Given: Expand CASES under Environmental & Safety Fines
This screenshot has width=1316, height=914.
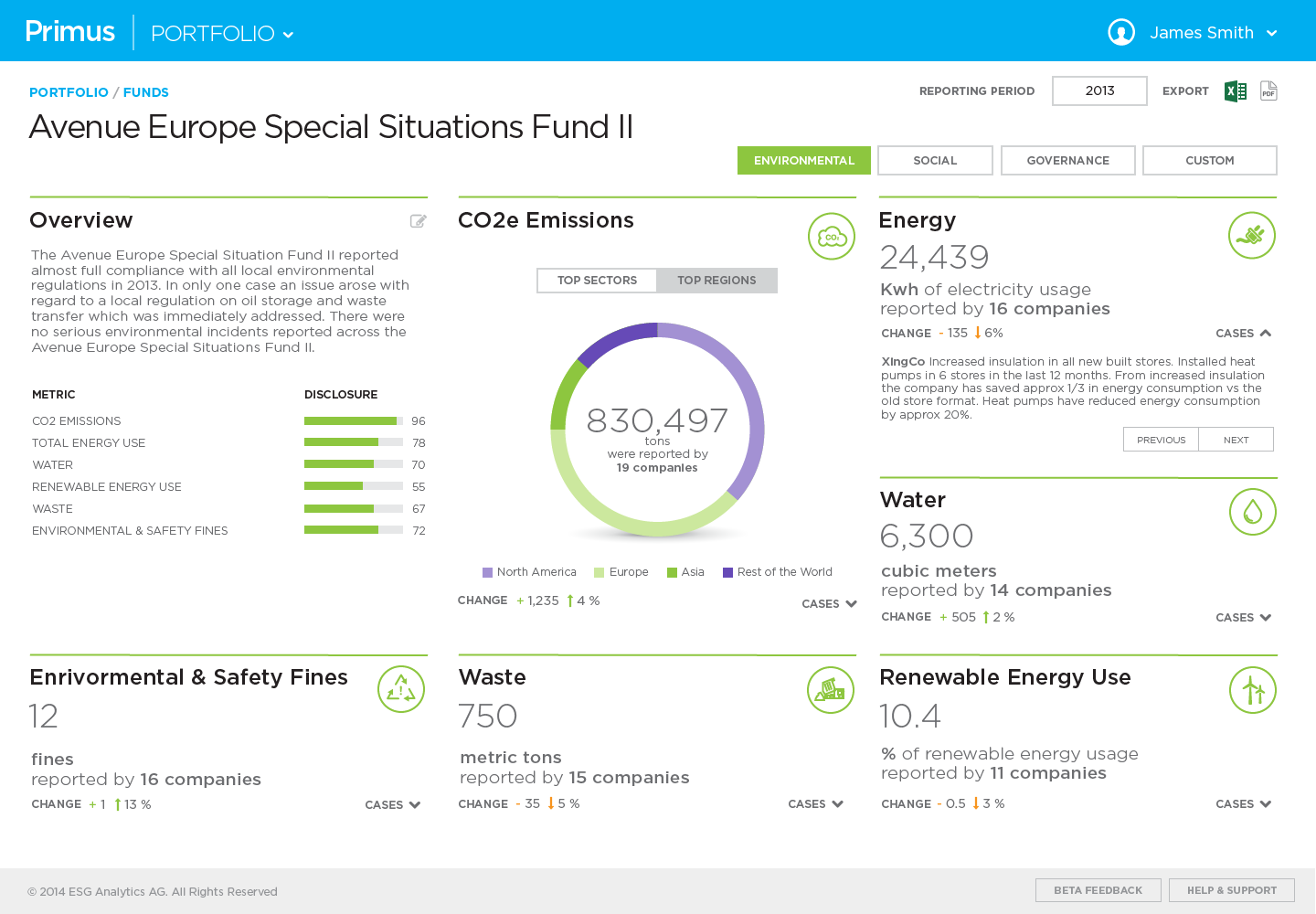Looking at the screenshot, I should pos(392,805).
